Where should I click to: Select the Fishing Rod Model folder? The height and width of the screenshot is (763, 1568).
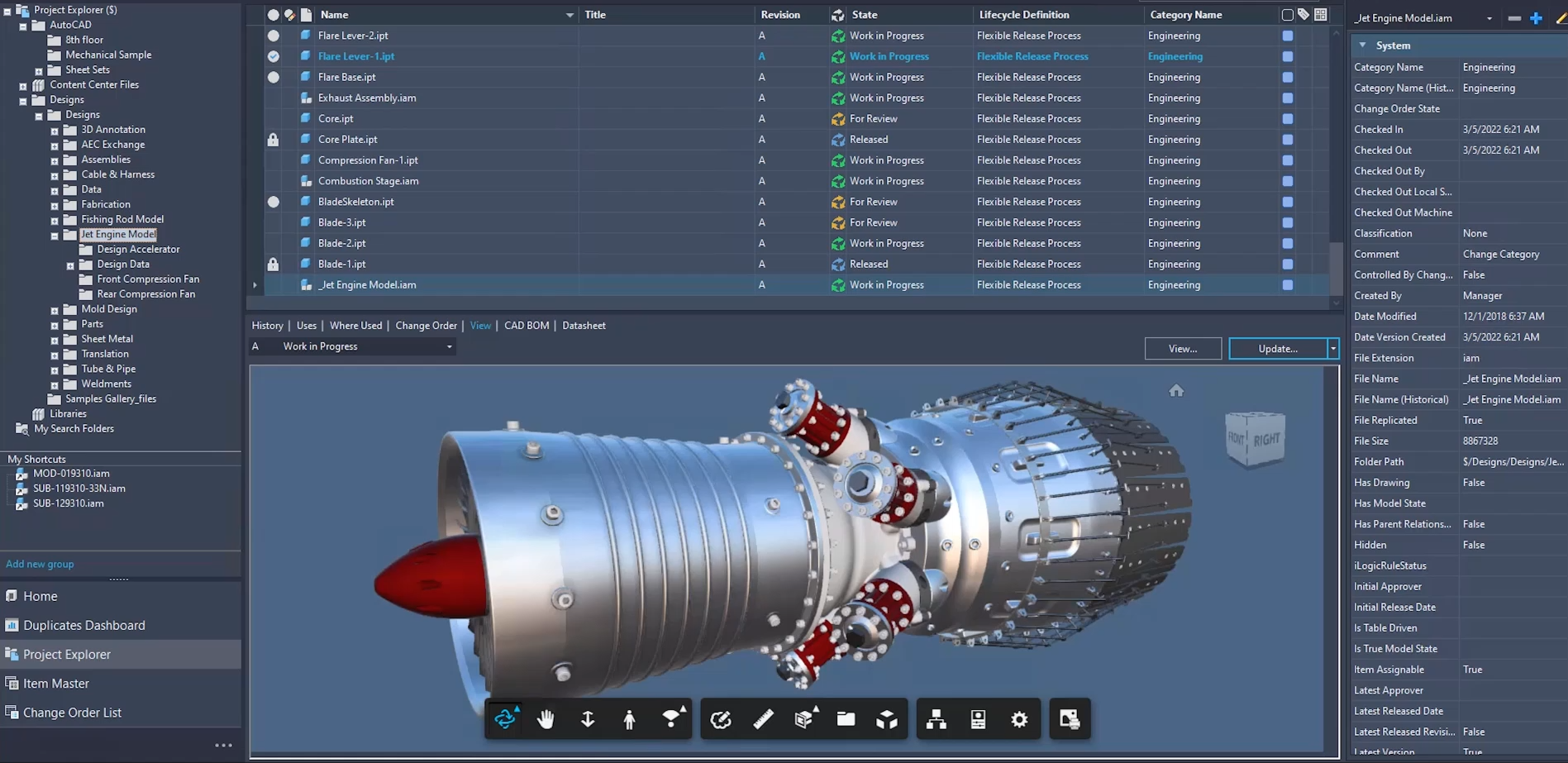click(x=122, y=219)
